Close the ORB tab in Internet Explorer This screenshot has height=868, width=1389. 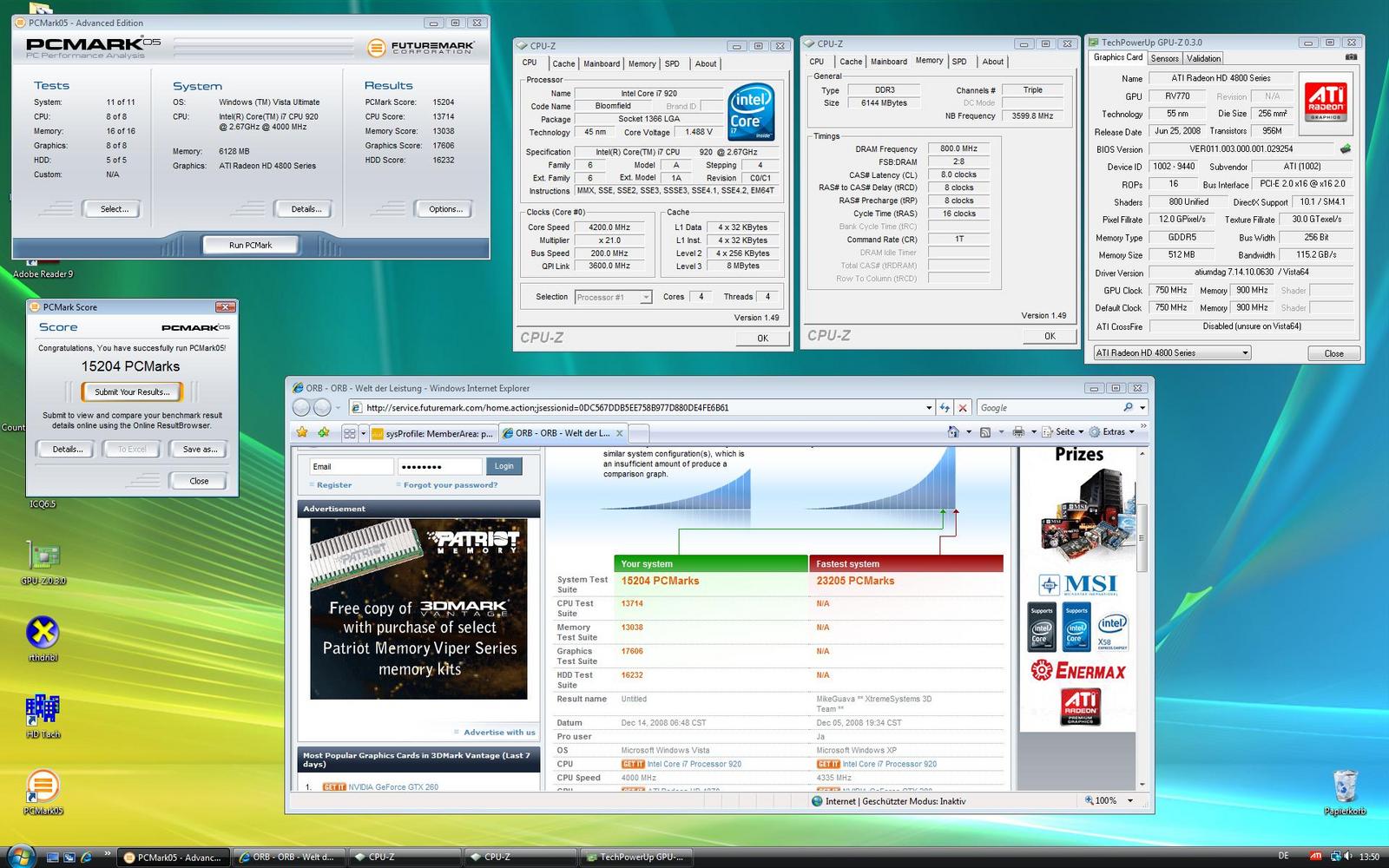(620, 433)
